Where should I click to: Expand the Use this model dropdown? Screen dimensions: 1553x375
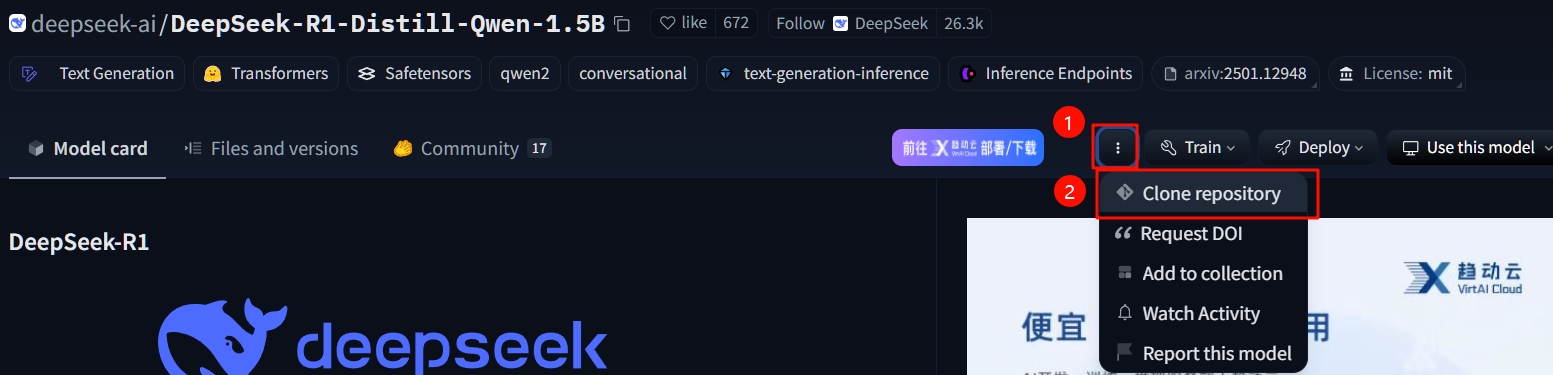click(1470, 148)
